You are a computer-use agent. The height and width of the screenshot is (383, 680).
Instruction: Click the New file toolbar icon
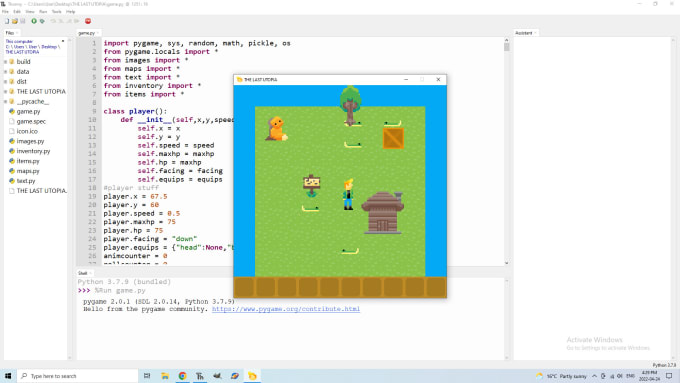pos(7,21)
